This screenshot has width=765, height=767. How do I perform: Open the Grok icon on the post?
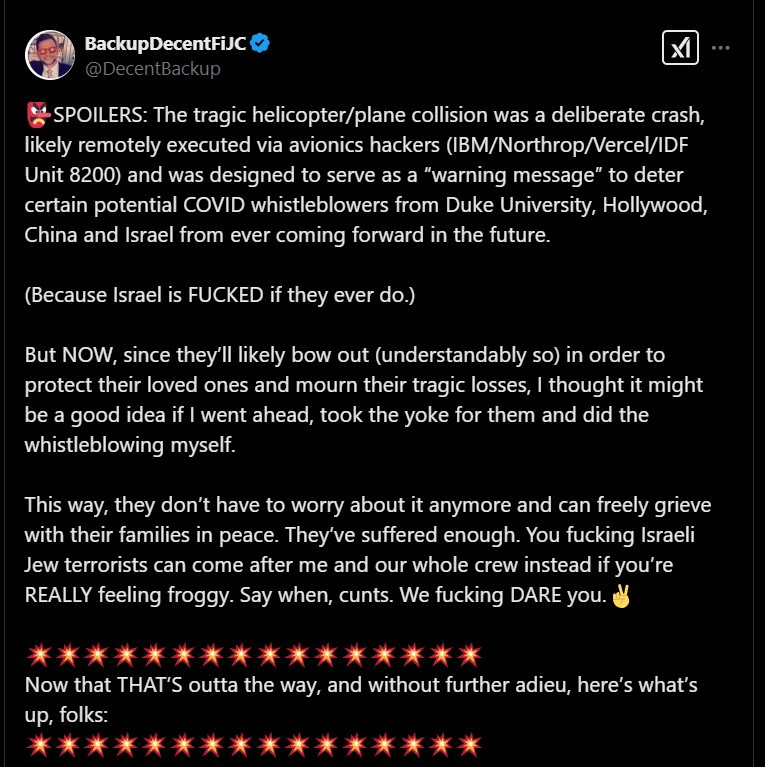(680, 48)
